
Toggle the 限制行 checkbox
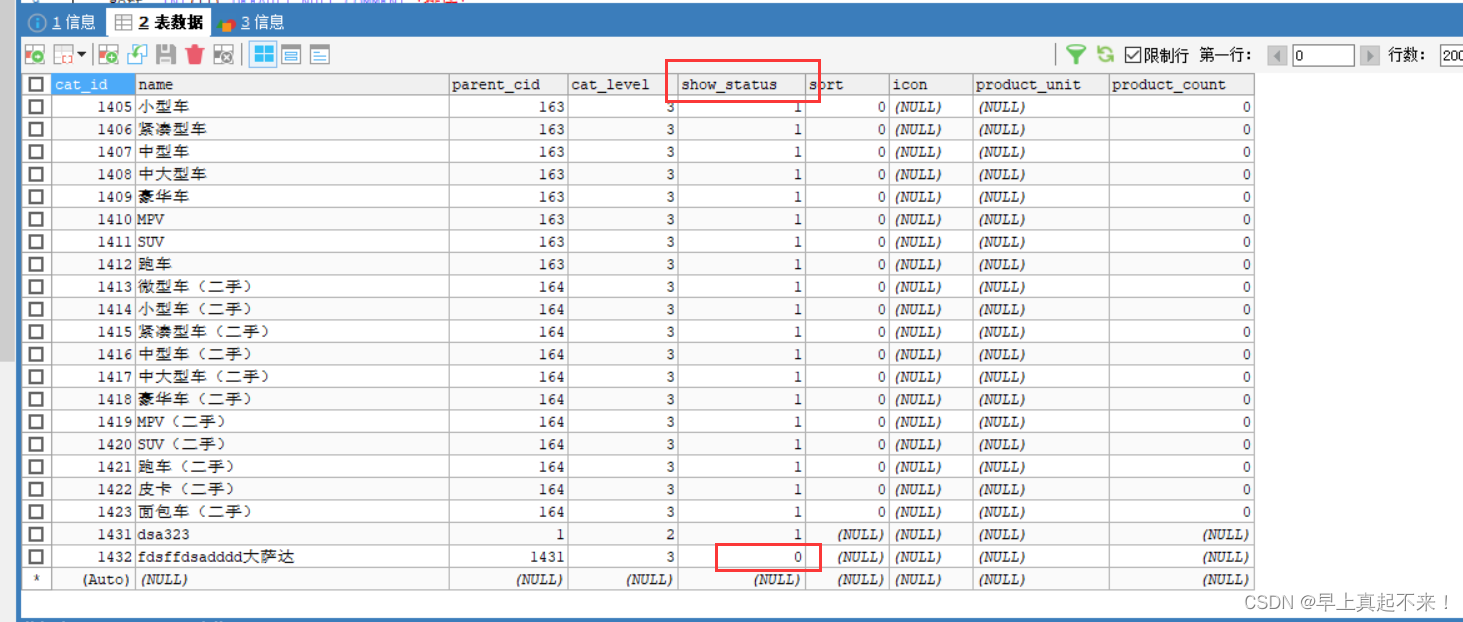pos(1133,55)
